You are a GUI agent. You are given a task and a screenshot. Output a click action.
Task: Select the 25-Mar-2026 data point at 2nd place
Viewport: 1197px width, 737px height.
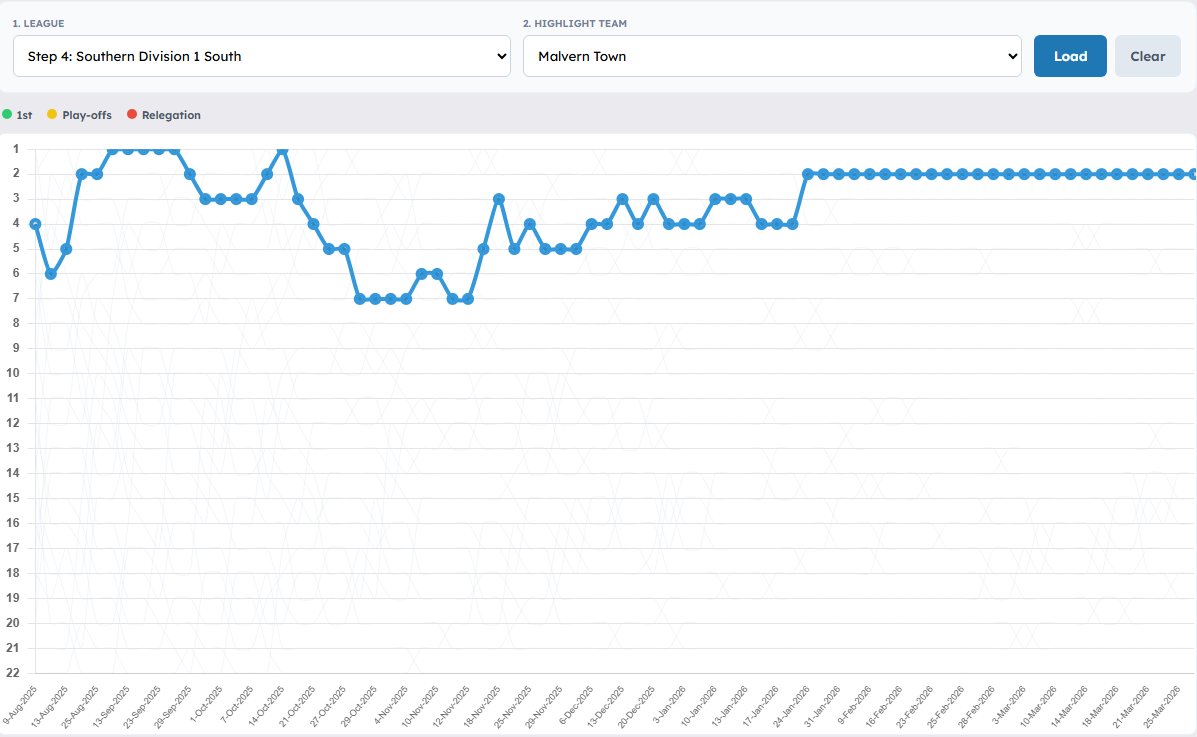[x=1179, y=174]
